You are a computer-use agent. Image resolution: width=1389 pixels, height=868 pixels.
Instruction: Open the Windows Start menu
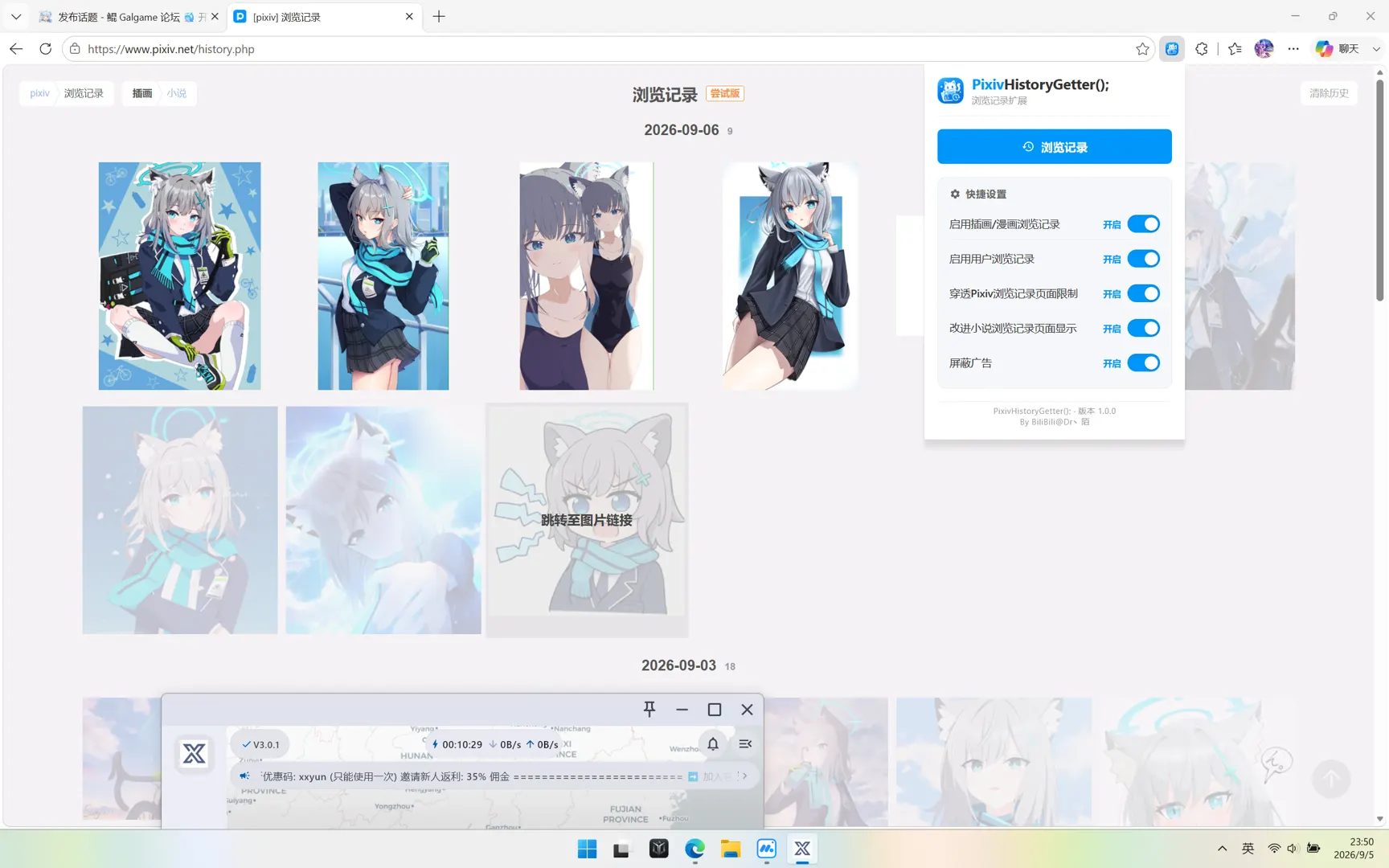coord(587,849)
